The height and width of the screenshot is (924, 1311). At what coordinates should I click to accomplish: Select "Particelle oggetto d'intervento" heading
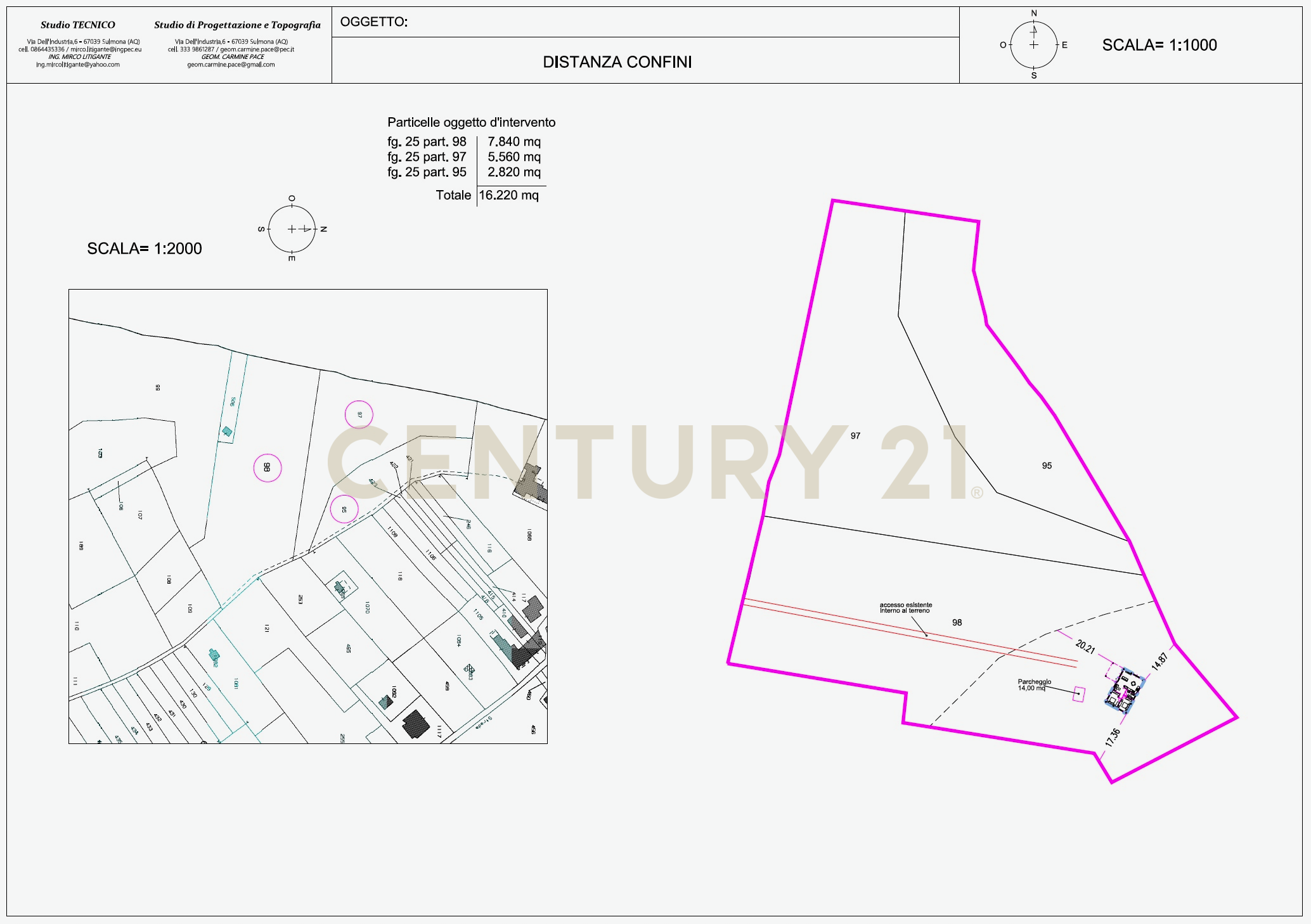[x=472, y=122]
